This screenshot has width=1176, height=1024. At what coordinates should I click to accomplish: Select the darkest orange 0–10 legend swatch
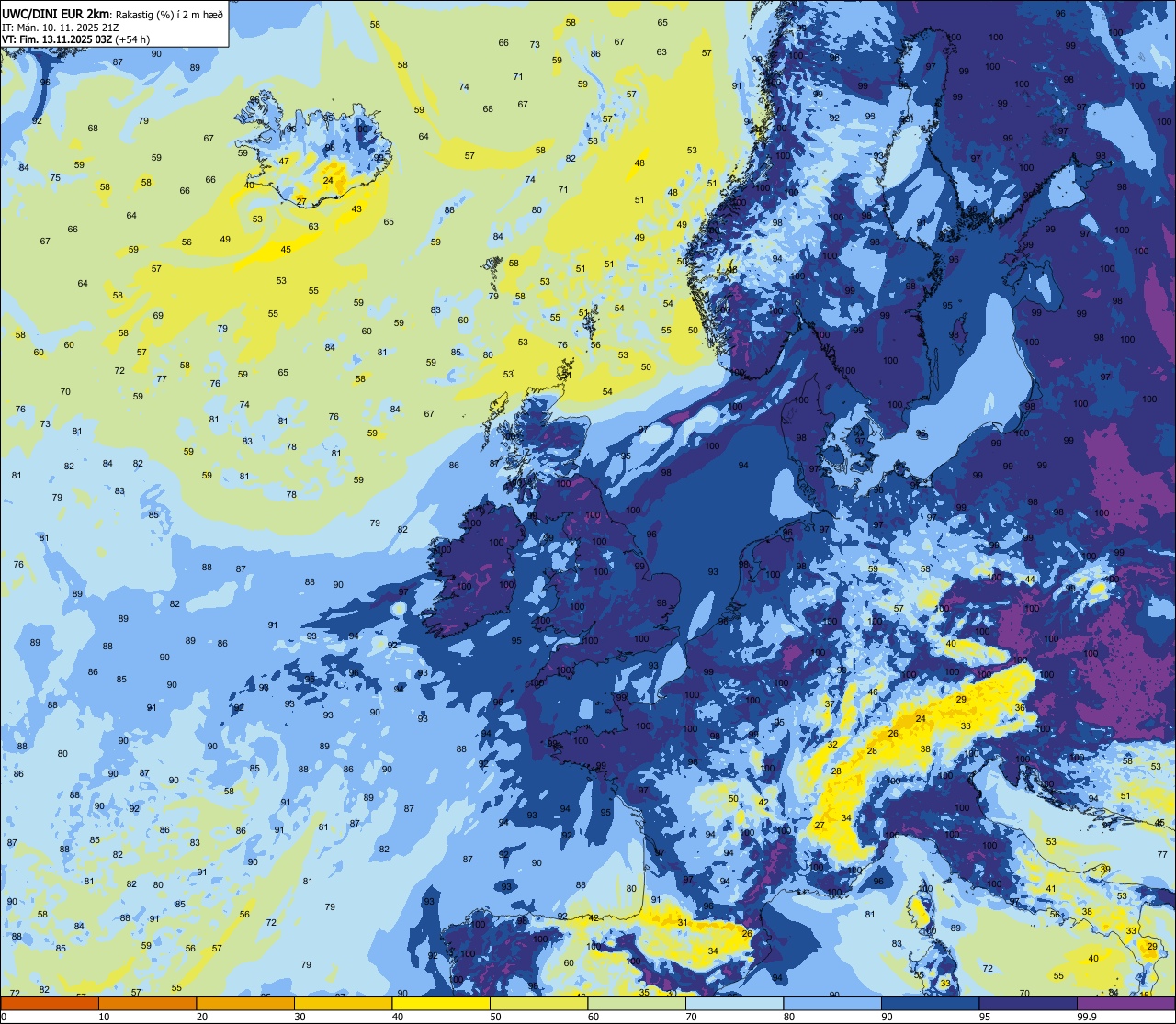point(50,1003)
